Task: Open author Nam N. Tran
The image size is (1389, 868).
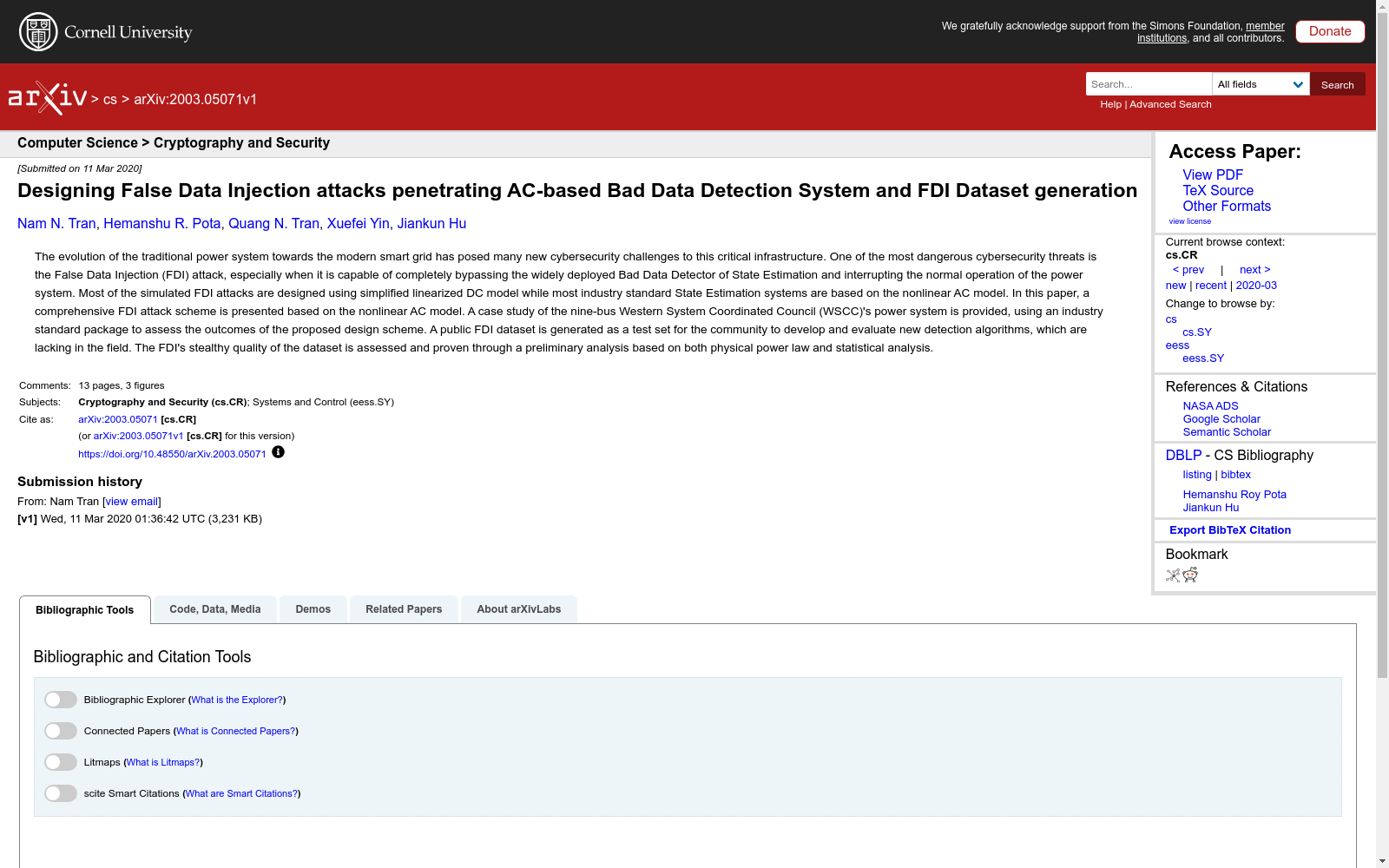Action: [x=56, y=223]
